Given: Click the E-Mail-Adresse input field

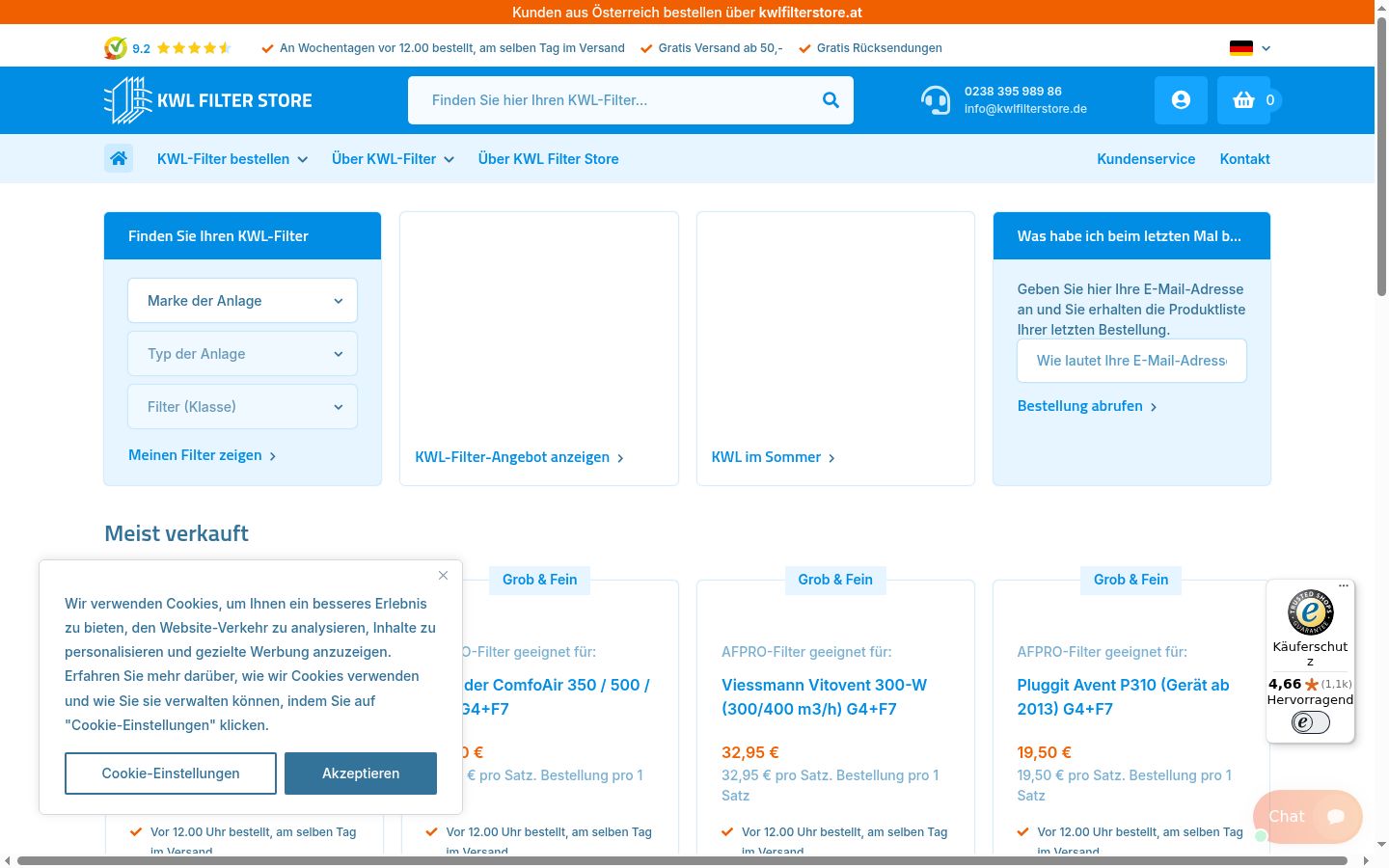Looking at the screenshot, I should 1131,361.
